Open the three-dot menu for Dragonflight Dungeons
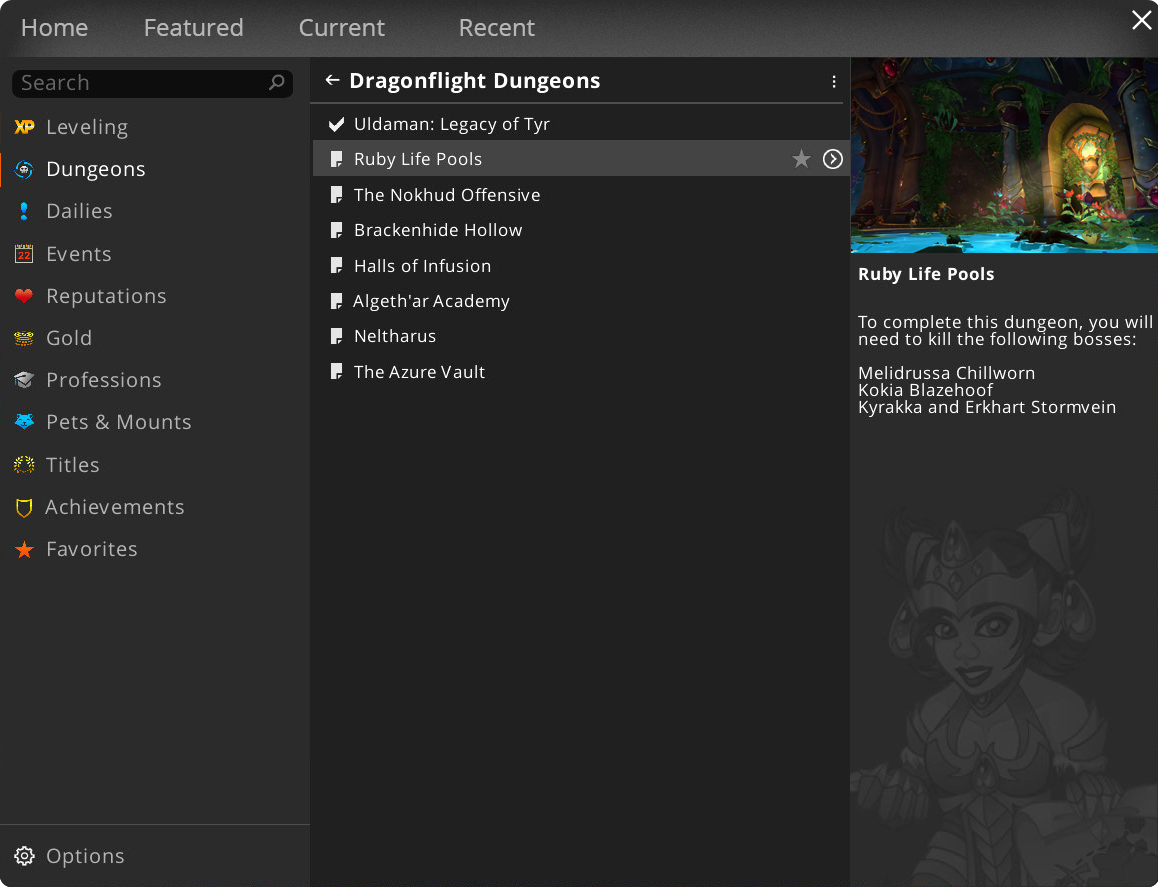Image resolution: width=1158 pixels, height=887 pixels. [x=834, y=81]
